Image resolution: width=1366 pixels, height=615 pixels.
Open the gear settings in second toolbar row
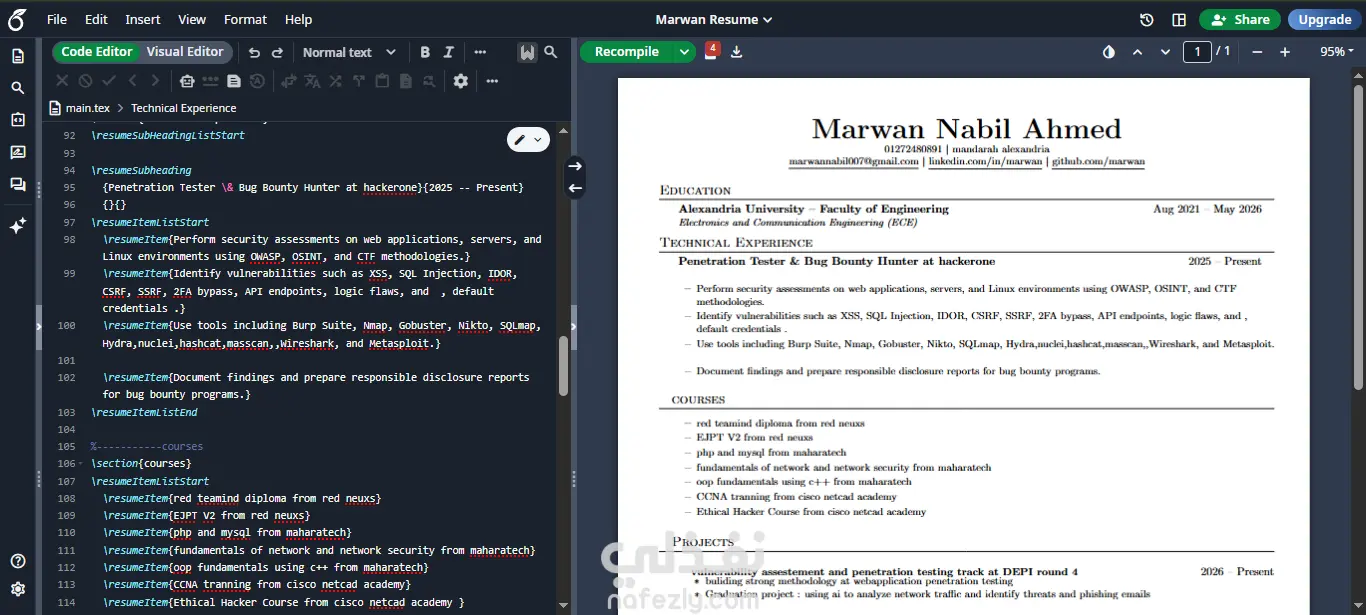pos(460,81)
